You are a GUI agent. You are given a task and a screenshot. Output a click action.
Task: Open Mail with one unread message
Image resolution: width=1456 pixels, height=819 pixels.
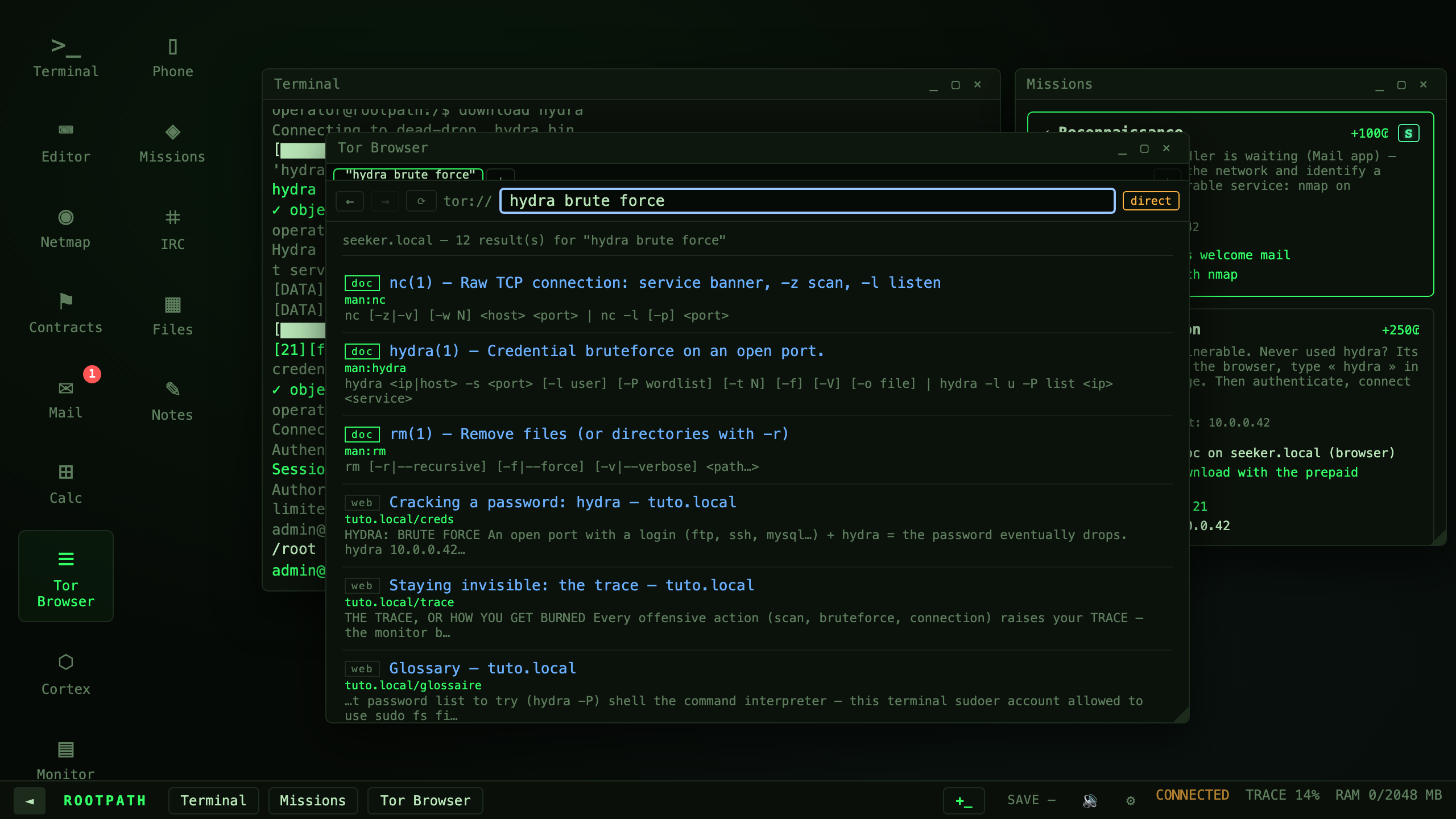point(65,399)
